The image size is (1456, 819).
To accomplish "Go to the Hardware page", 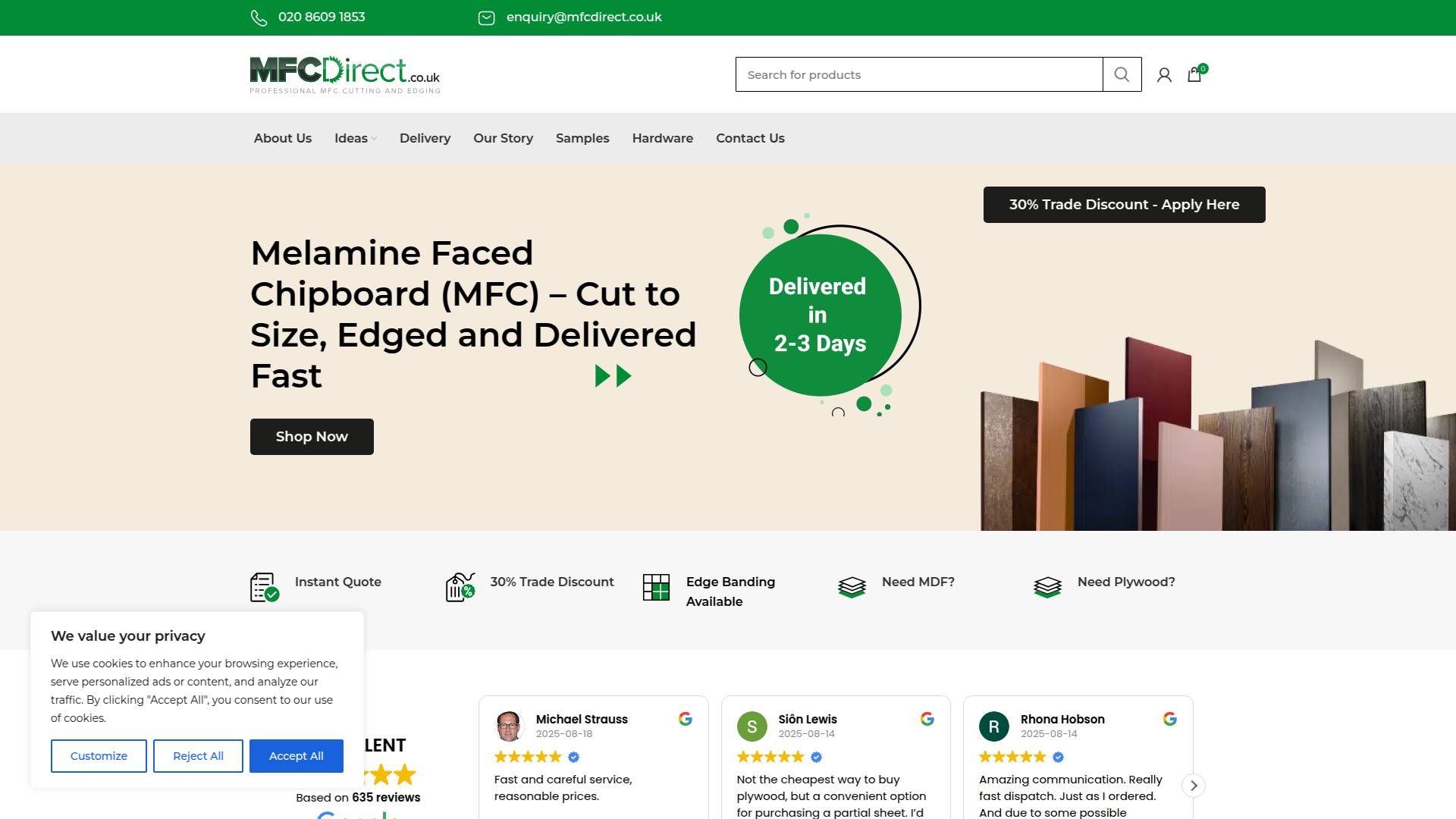I will (662, 138).
